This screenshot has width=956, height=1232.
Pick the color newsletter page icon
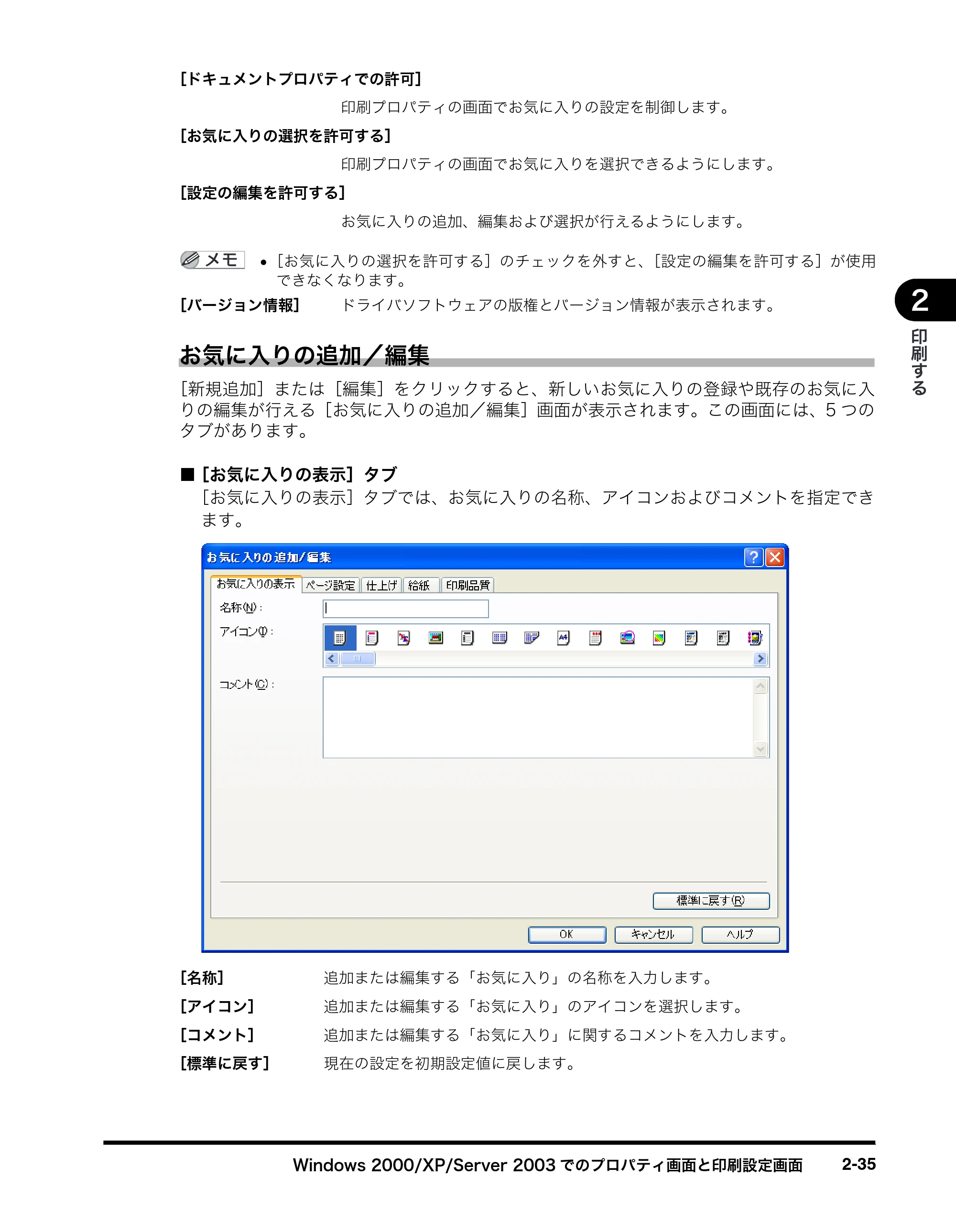point(691,638)
